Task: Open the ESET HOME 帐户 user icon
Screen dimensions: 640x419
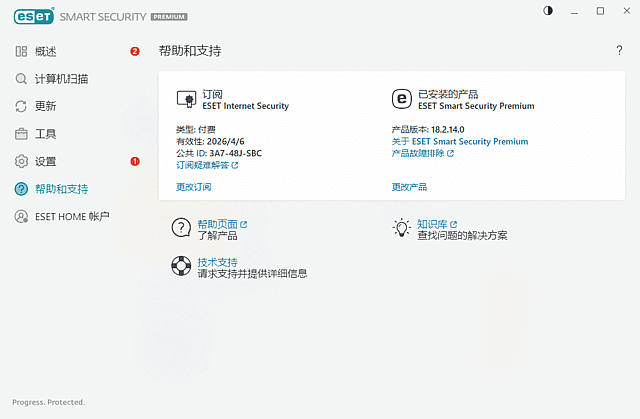Action: tap(21, 216)
